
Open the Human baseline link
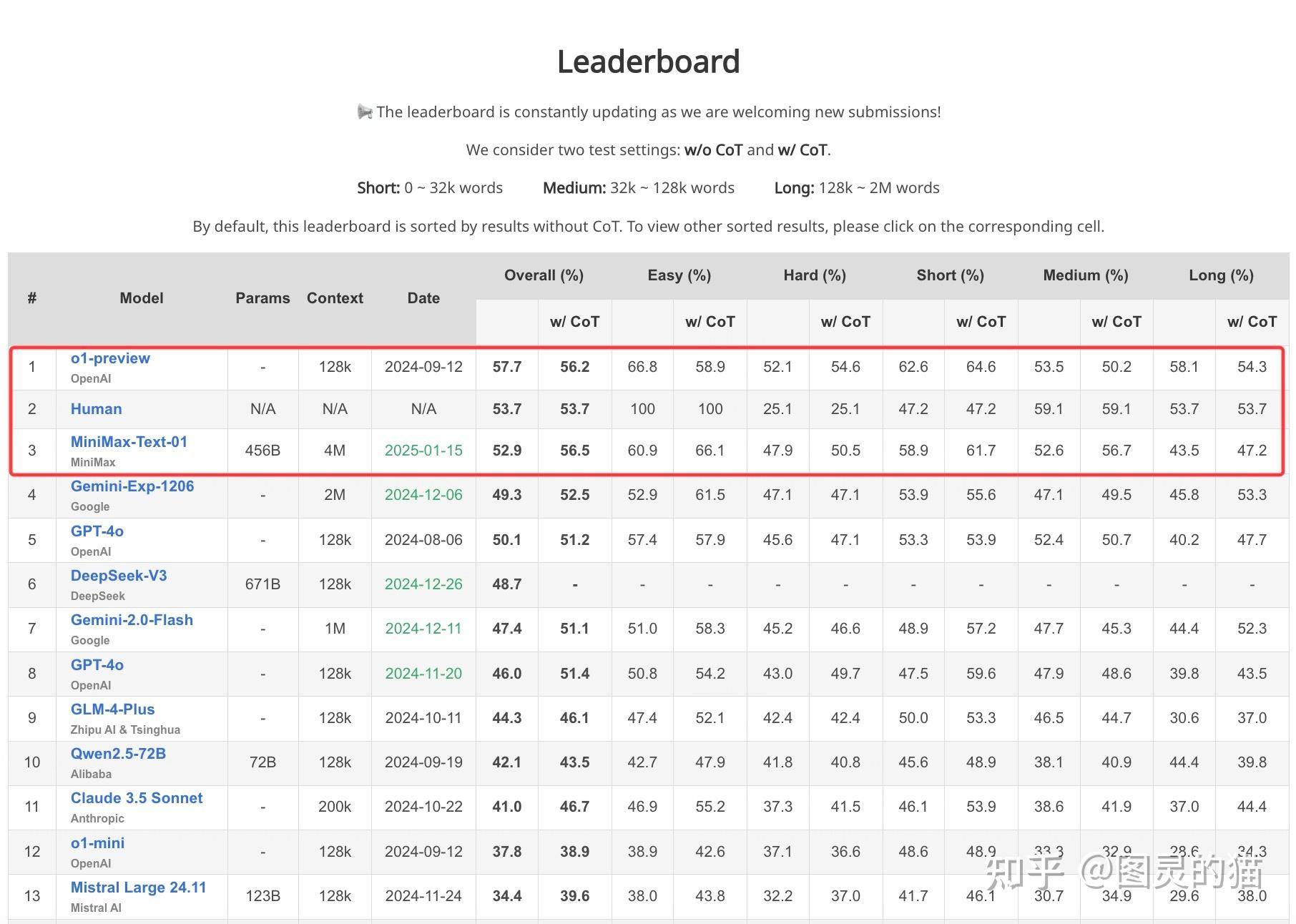[x=96, y=409]
